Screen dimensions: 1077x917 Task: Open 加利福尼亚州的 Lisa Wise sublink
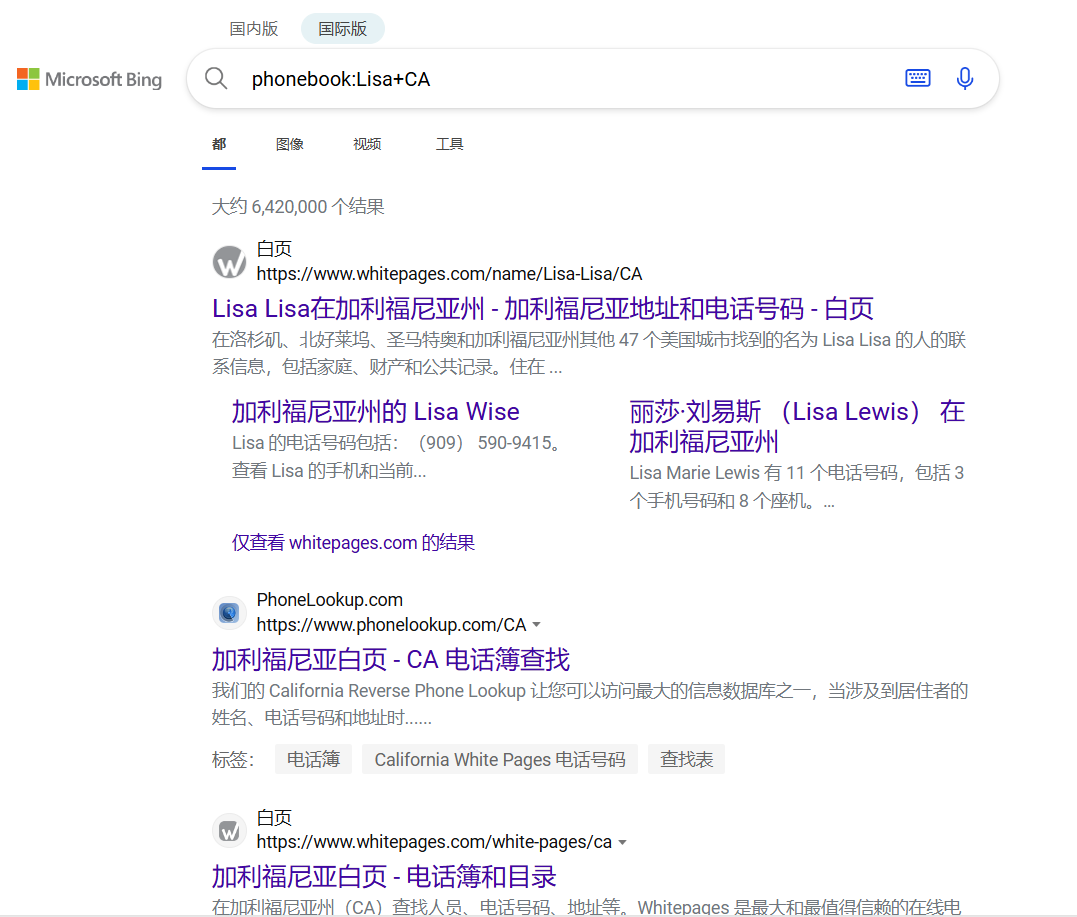pos(376,411)
